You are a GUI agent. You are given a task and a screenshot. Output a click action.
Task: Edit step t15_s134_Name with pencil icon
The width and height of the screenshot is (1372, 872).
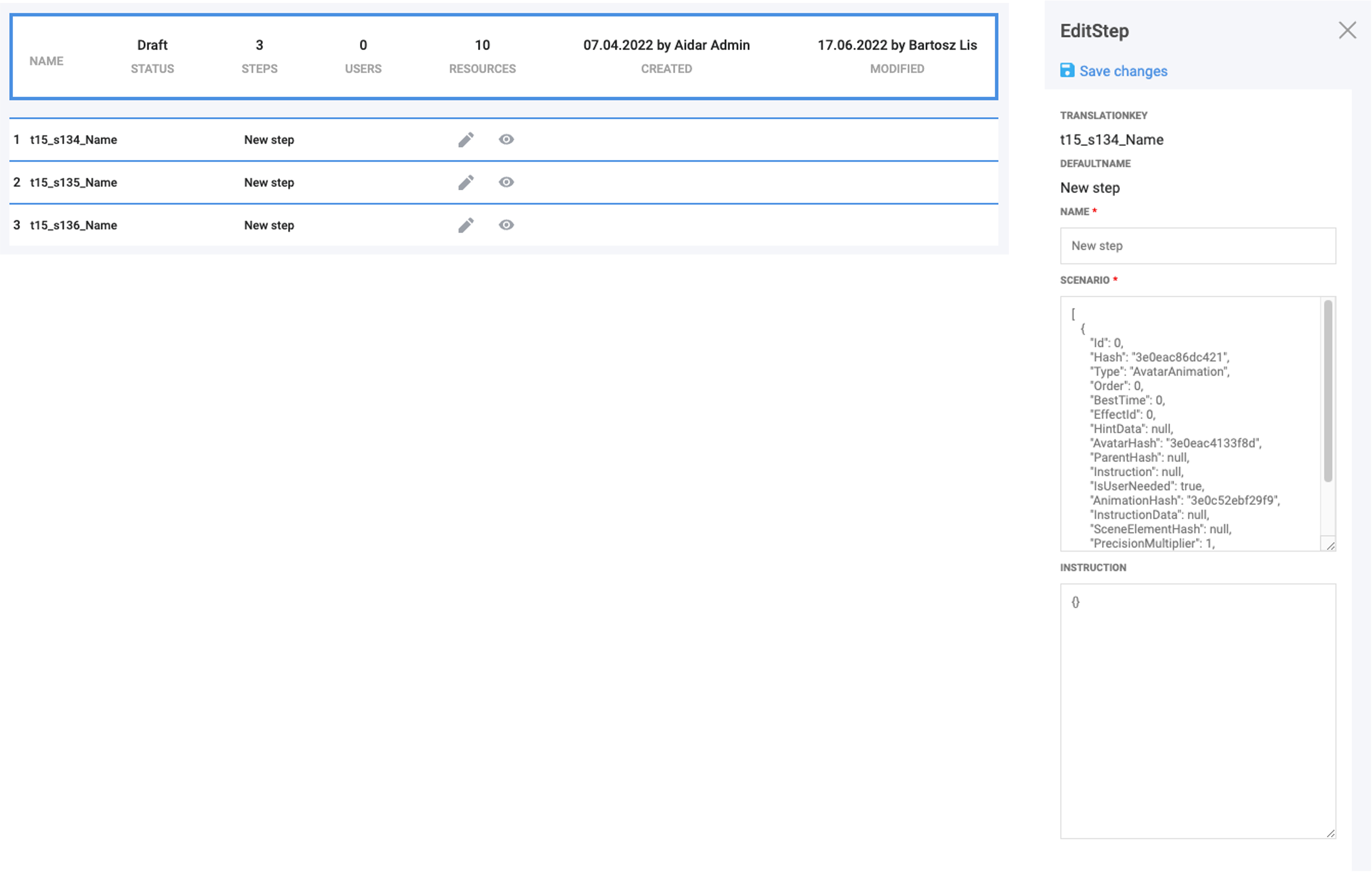pos(466,139)
